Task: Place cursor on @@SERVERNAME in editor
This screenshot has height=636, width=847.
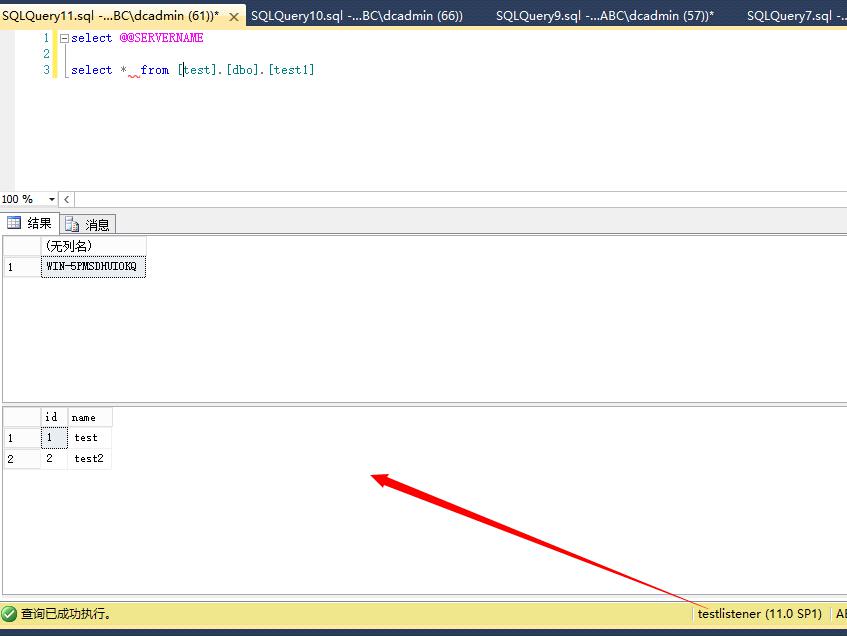Action: coord(162,38)
